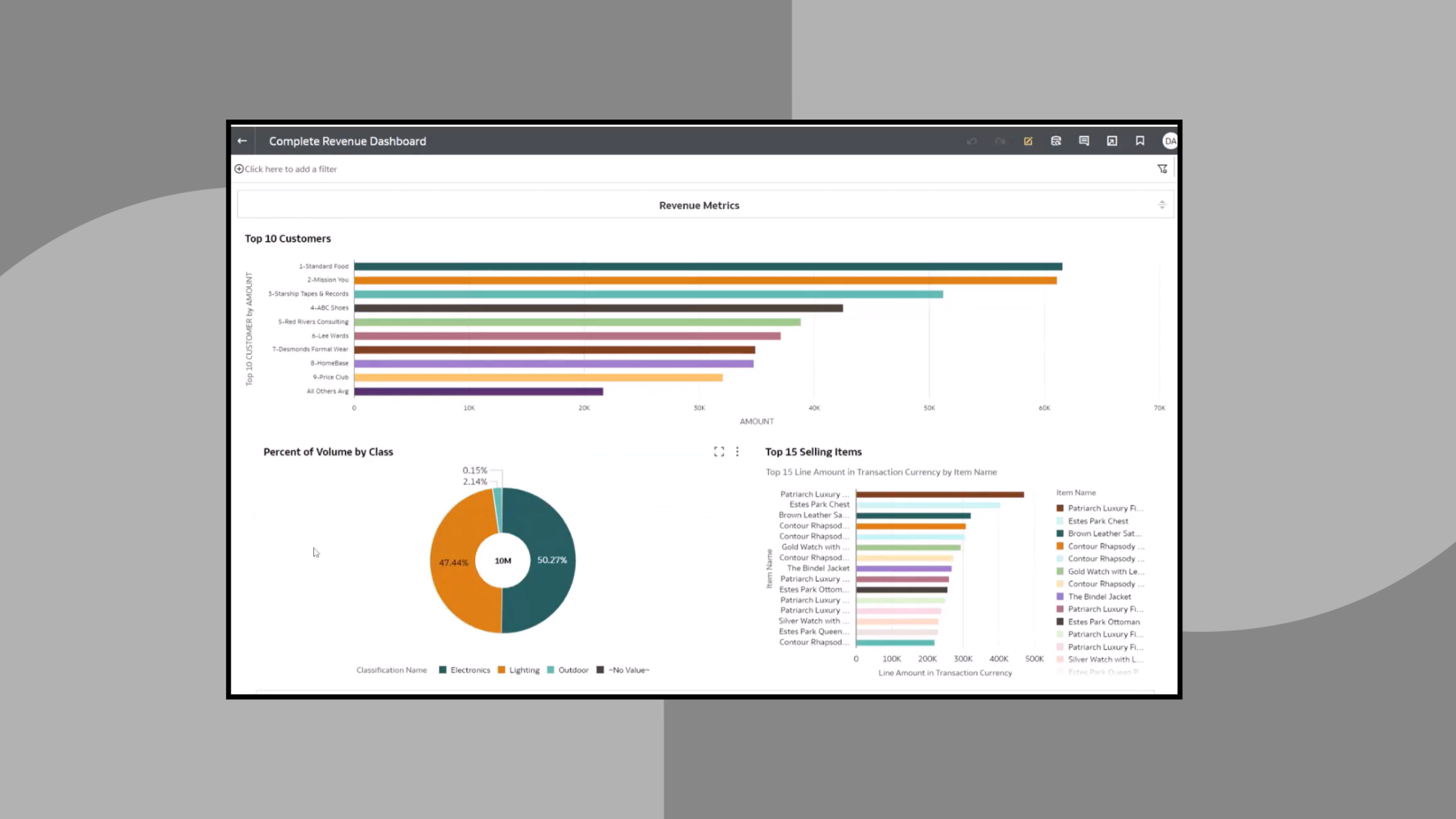Click the All Others Avg bar
The image size is (1456, 819).
click(x=478, y=391)
